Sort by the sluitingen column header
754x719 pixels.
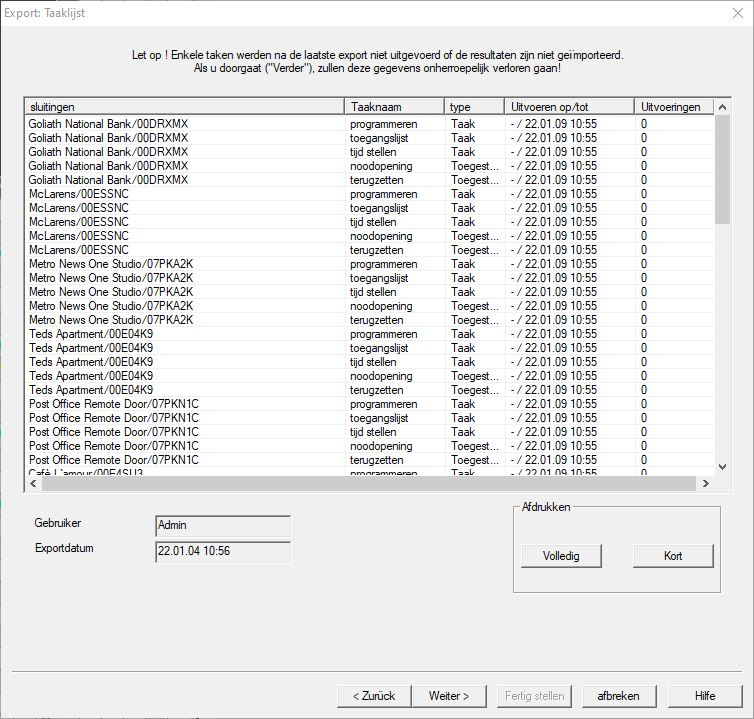(185, 107)
